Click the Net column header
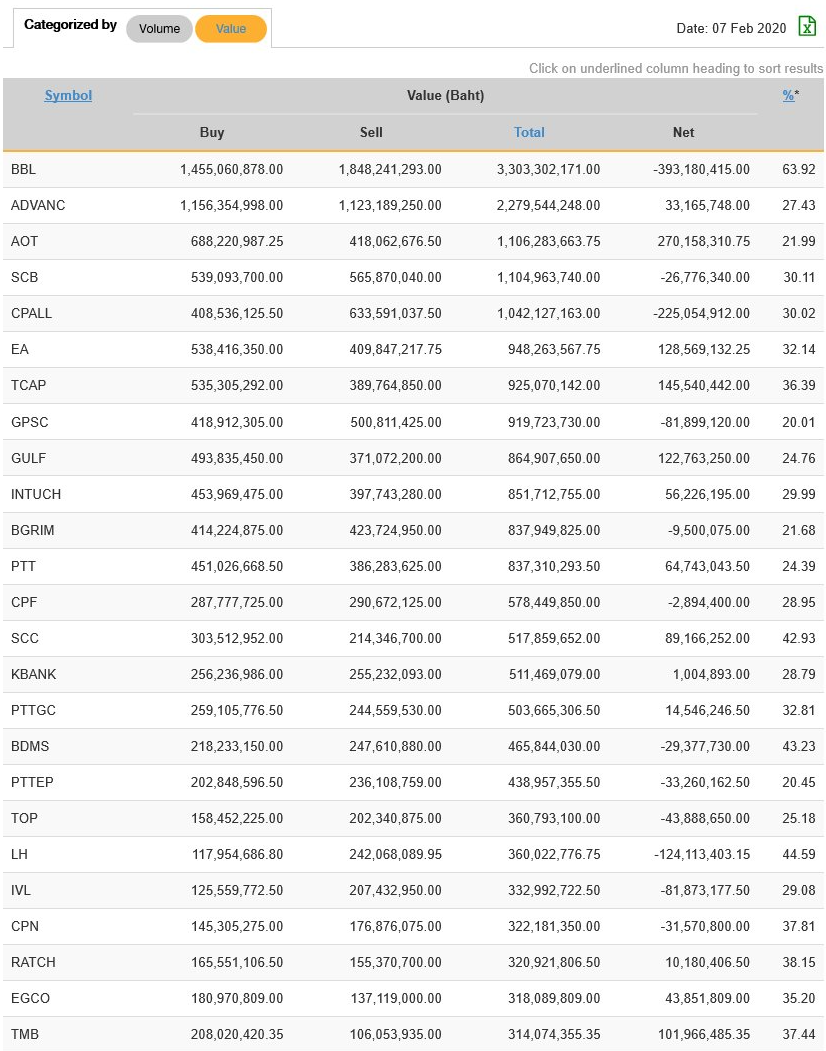Viewport: 826px width, 1051px height. (684, 132)
